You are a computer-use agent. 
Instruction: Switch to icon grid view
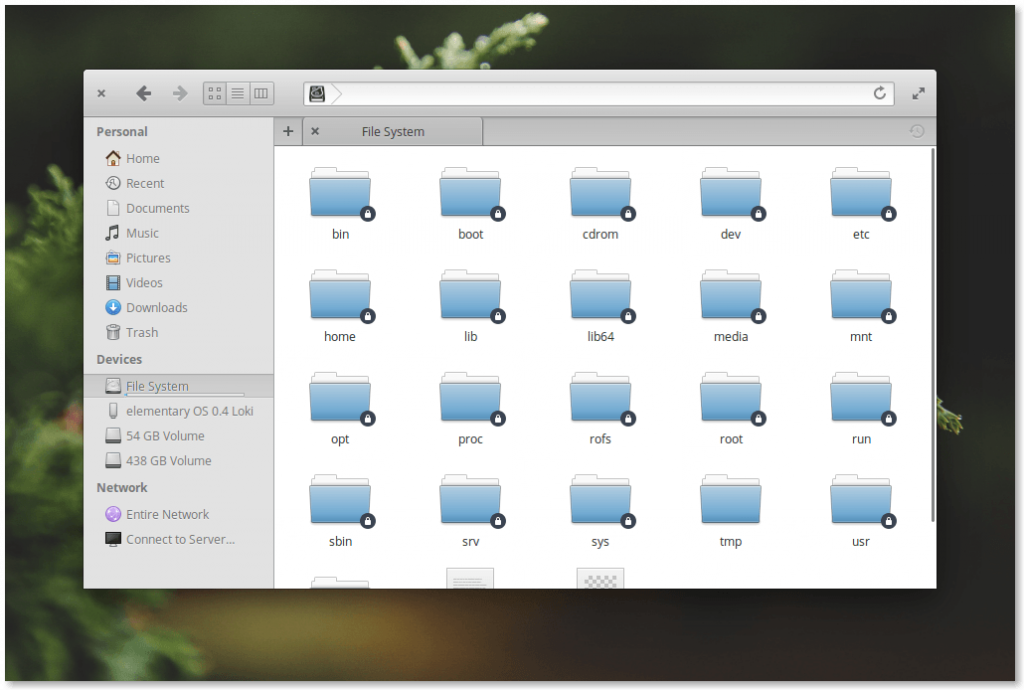coord(215,93)
